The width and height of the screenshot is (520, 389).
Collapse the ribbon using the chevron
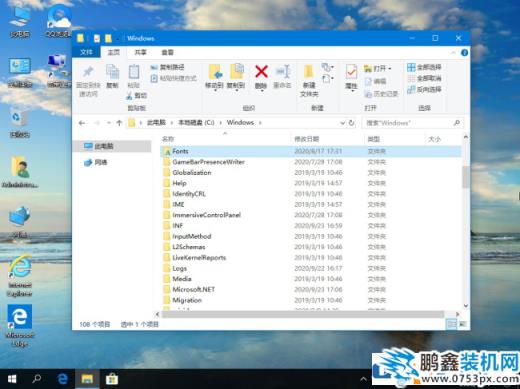click(453, 53)
